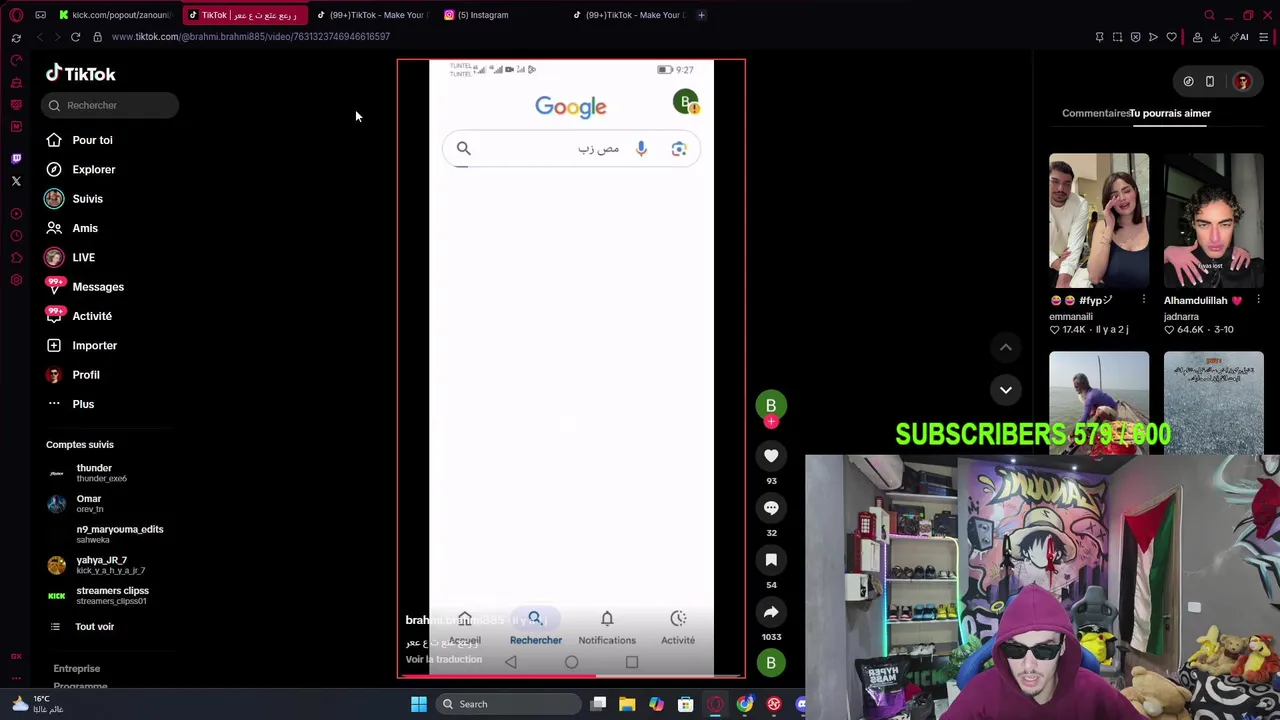The height and width of the screenshot is (720, 1280).
Task: Open the LIVE section
Action: [70, 258]
